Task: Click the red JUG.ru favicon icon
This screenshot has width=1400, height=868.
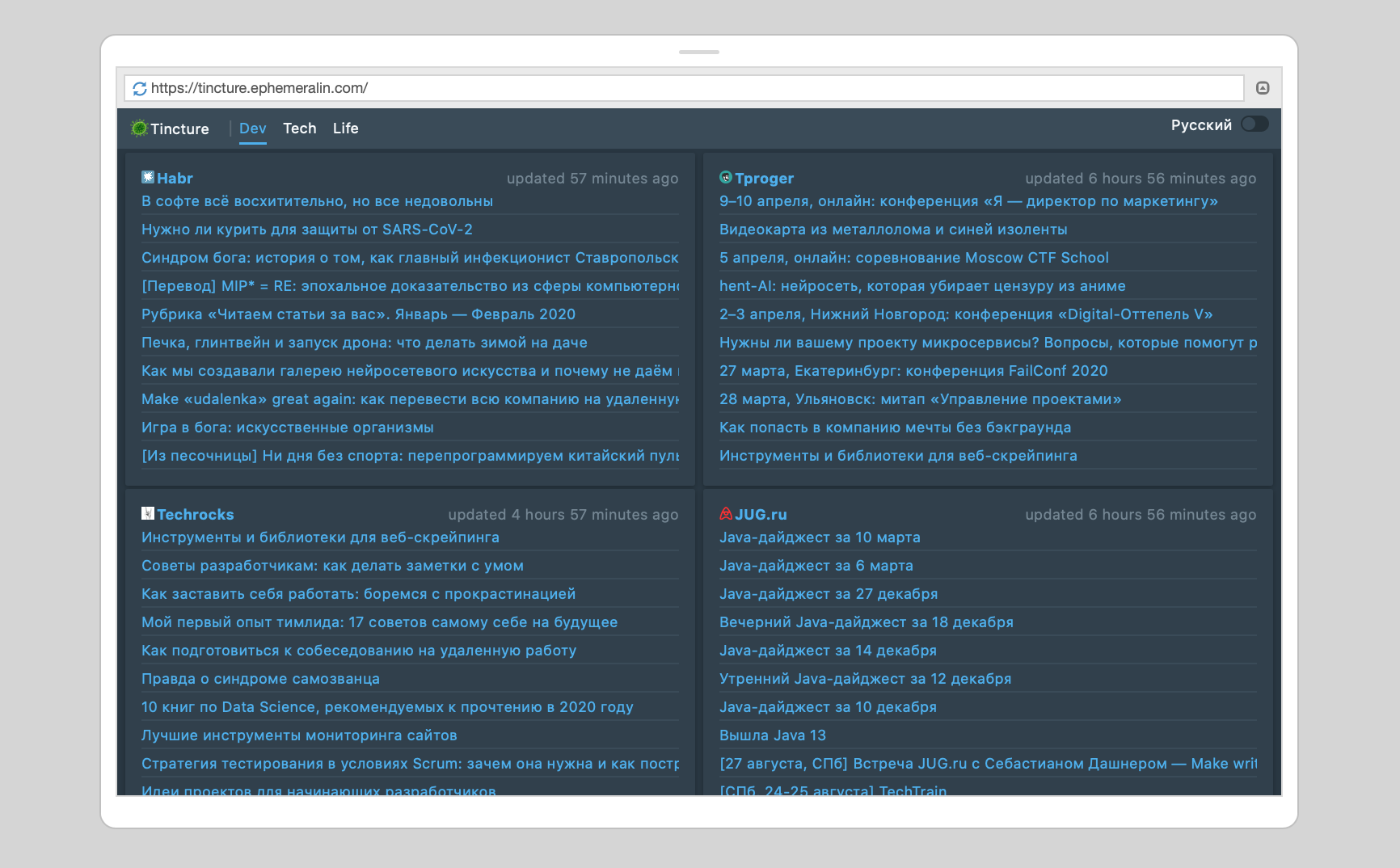Action: pyautogui.click(x=726, y=513)
